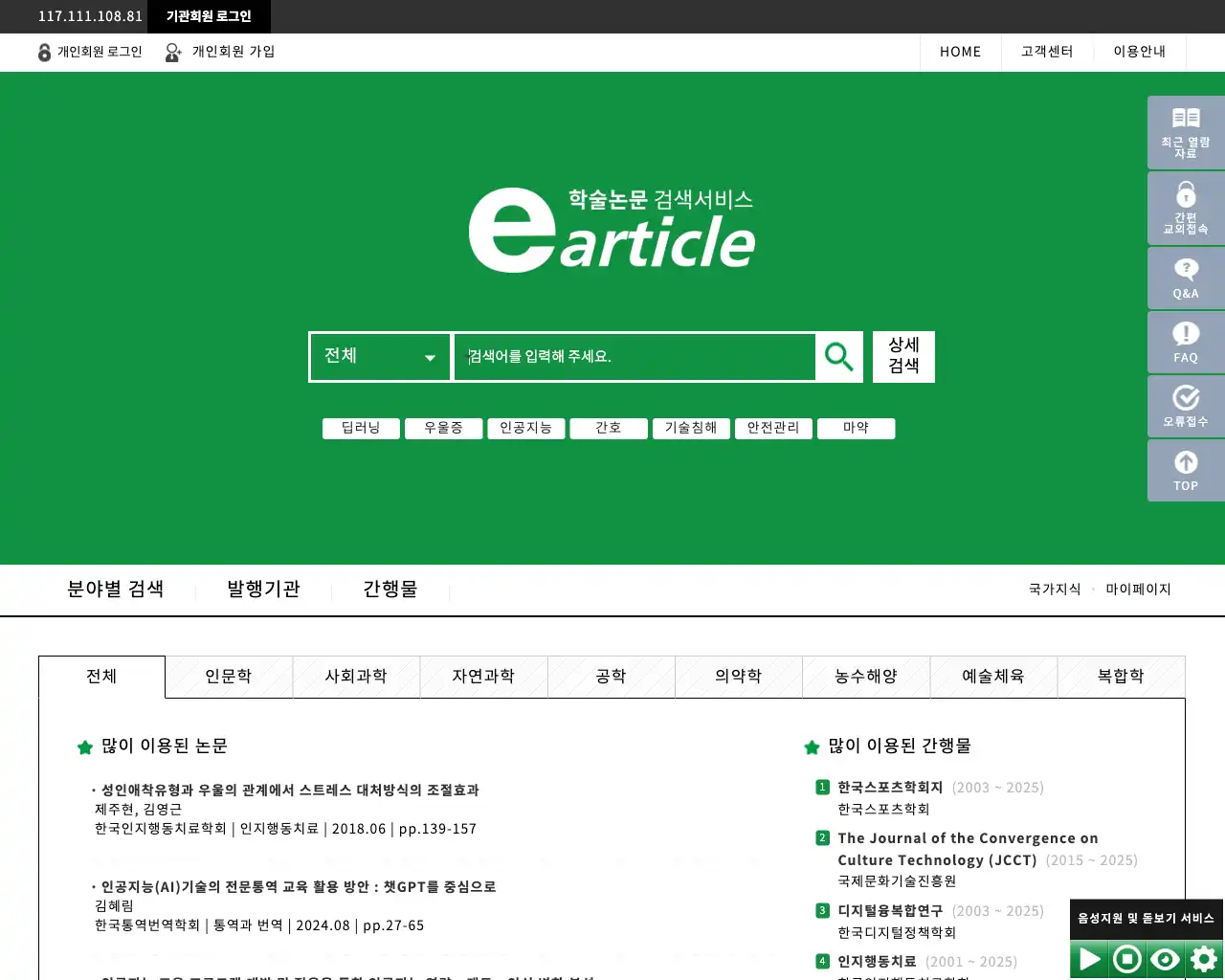Select the 딥러닝 keyword tag
Screen dimensions: 1225x980
pyautogui.click(x=361, y=429)
